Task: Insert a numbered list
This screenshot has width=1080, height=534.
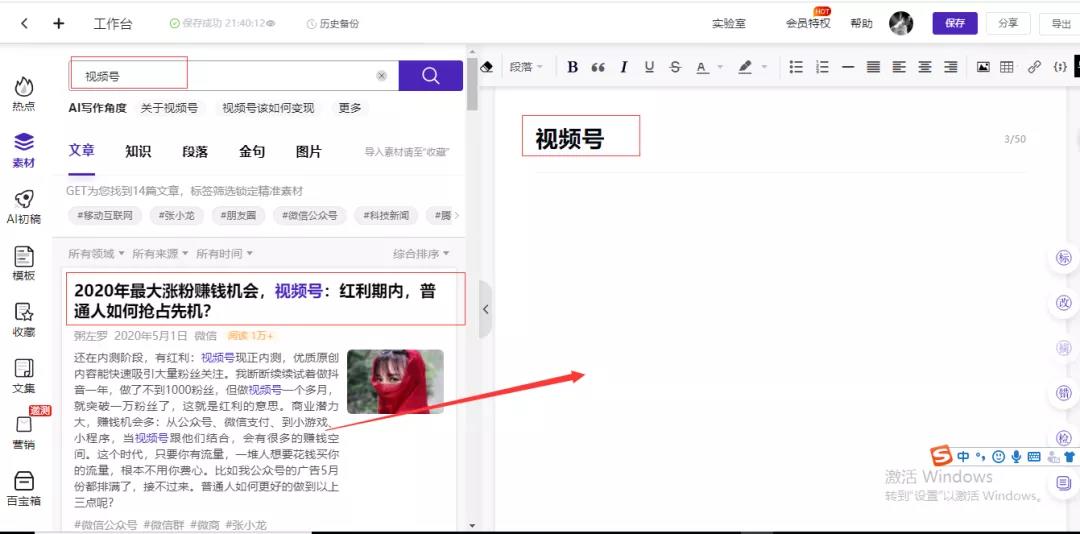Action: click(x=822, y=67)
